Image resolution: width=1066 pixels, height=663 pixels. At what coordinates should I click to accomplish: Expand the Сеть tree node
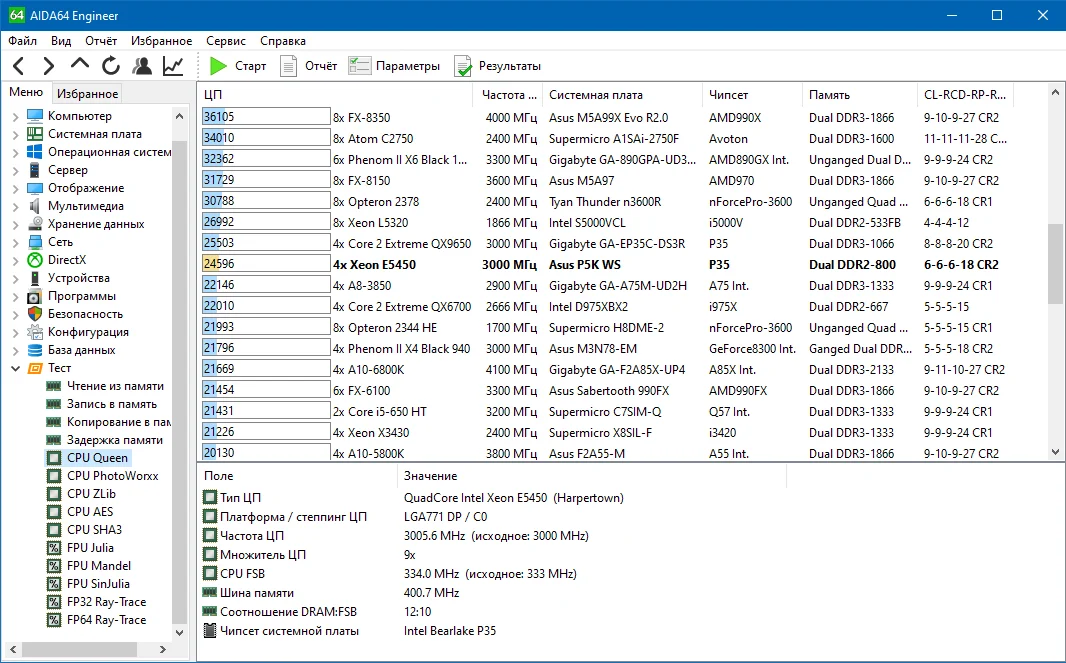tap(16, 242)
